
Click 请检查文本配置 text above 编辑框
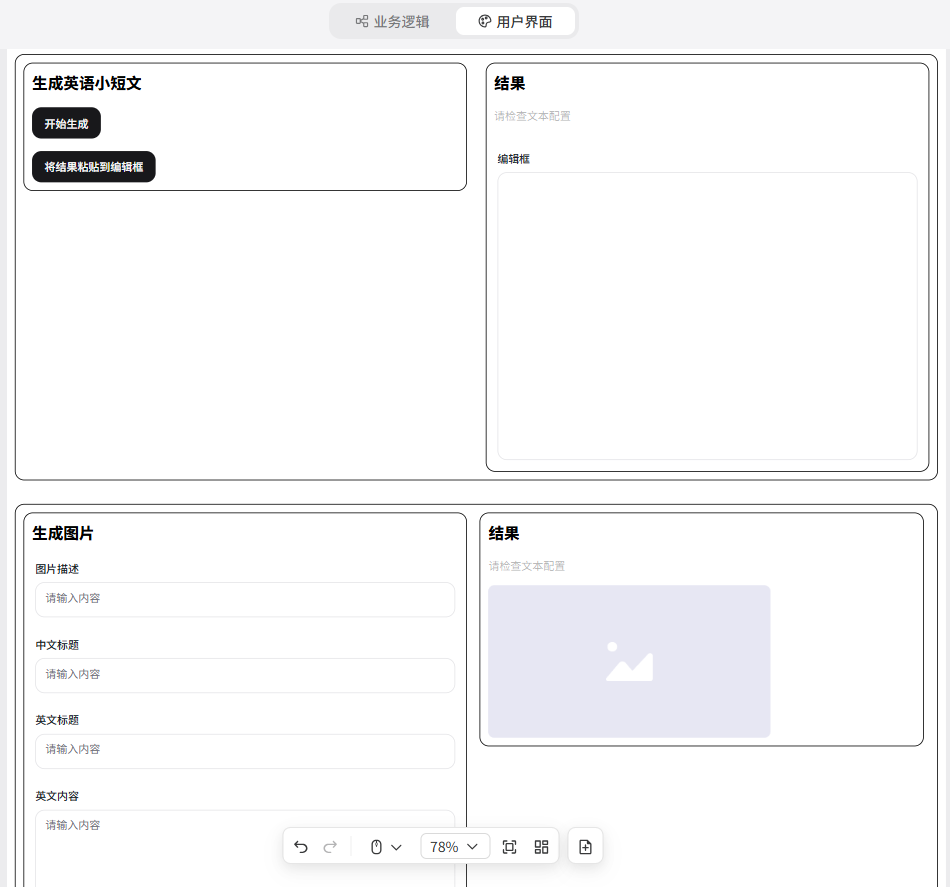point(533,116)
